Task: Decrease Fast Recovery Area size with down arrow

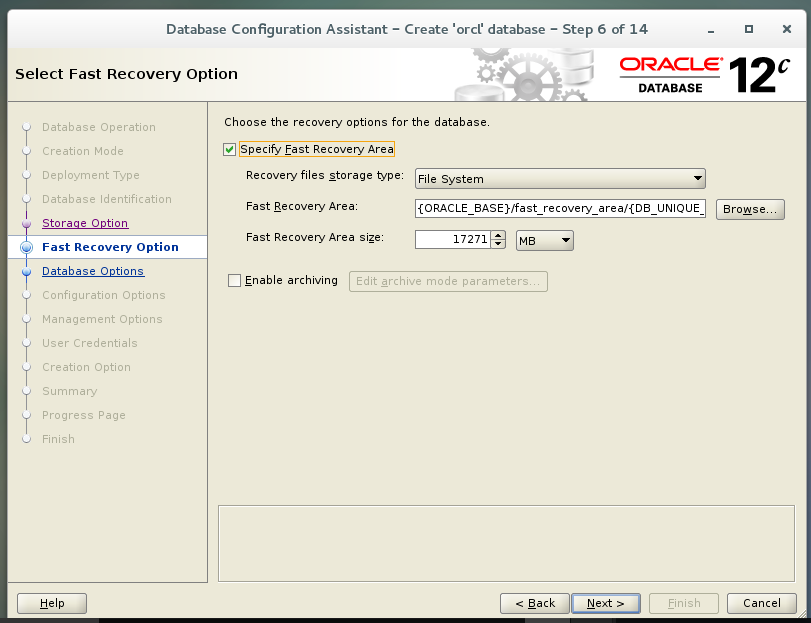Action: tap(496, 244)
